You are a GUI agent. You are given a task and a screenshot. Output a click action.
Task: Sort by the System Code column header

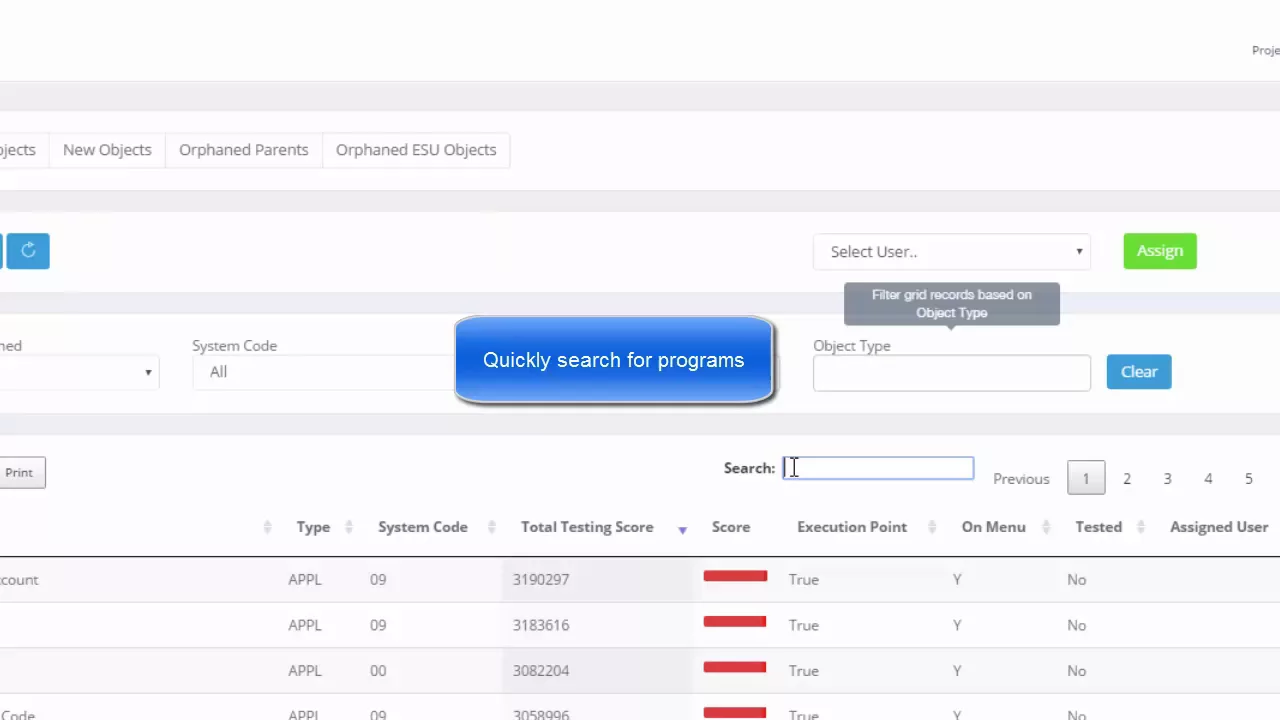pyautogui.click(x=422, y=527)
